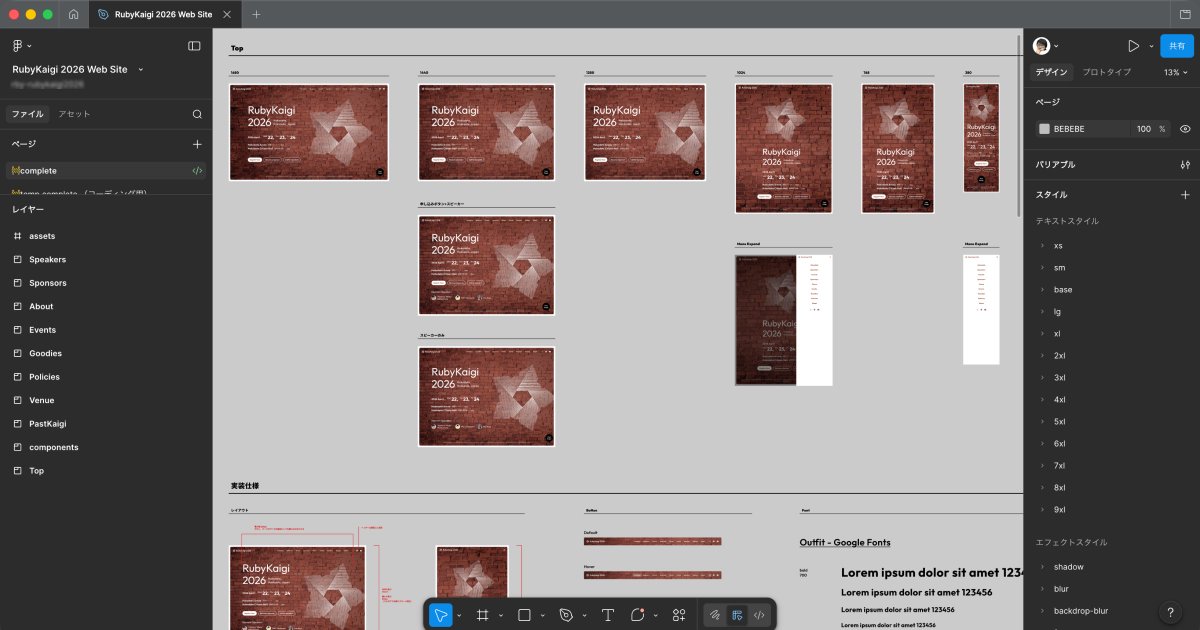Switch to Draw mode
This screenshot has width=1200, height=630.
tap(714, 615)
